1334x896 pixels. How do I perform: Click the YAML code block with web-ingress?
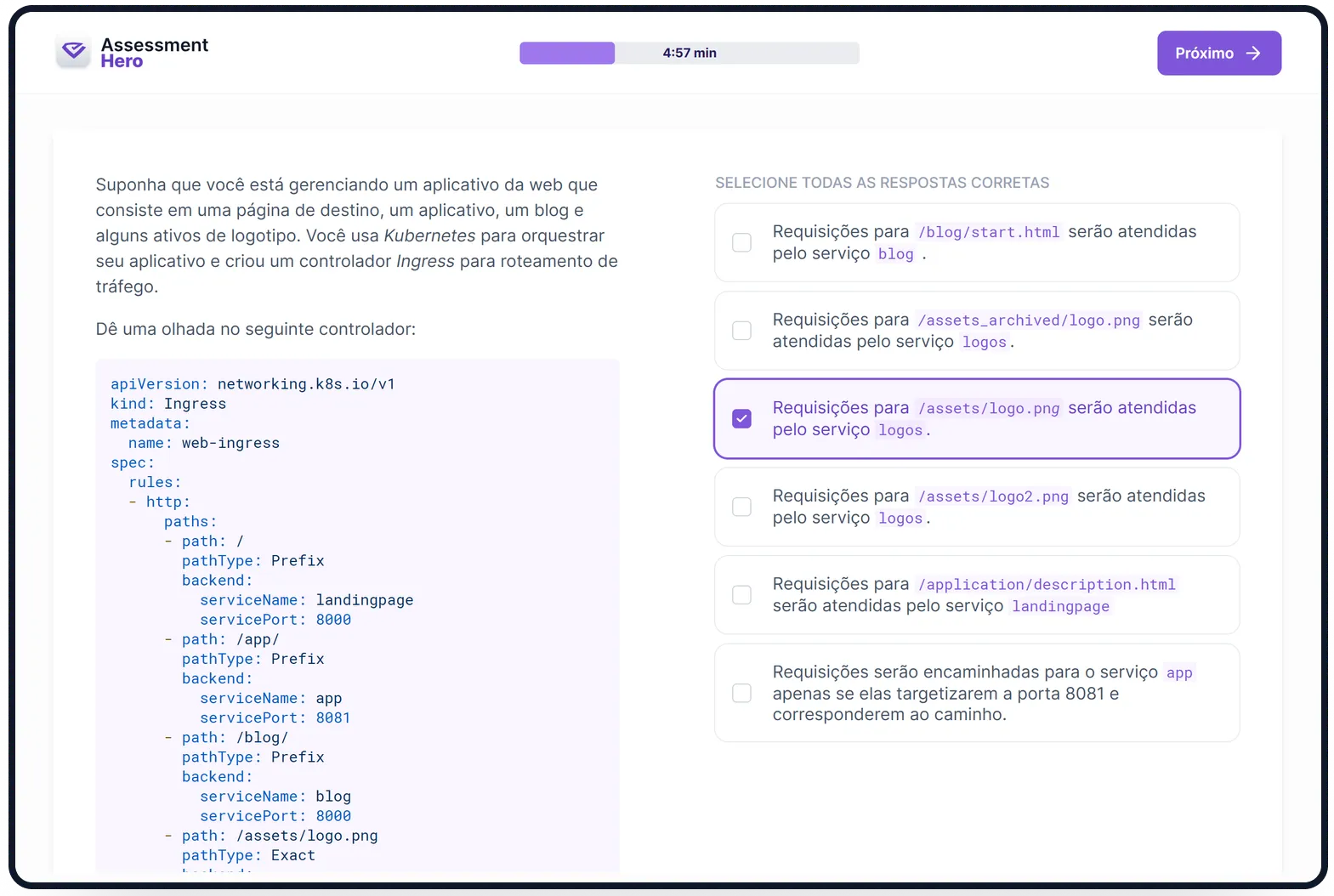pos(357,615)
